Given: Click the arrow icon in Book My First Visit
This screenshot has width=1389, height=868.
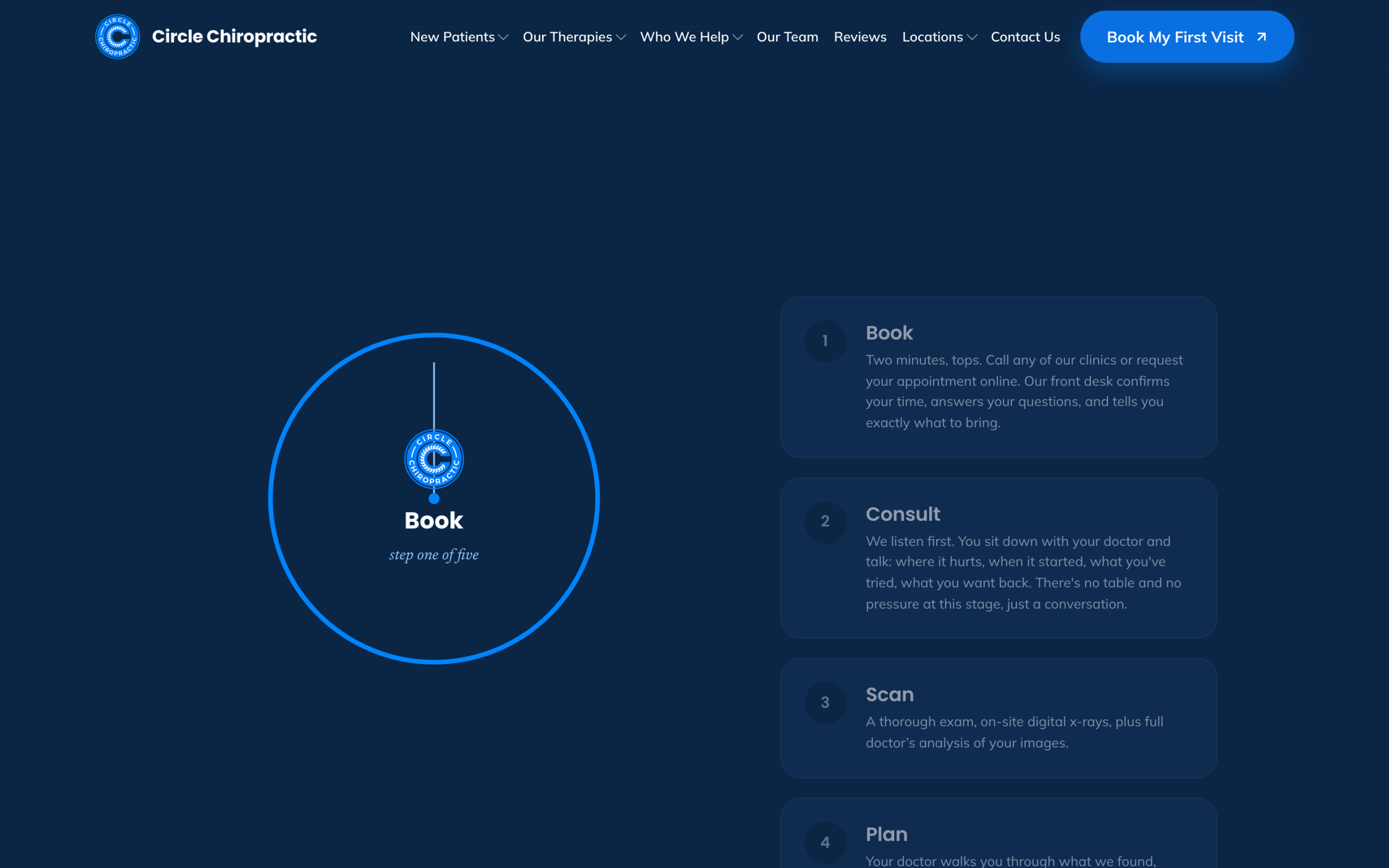Looking at the screenshot, I should (1261, 37).
